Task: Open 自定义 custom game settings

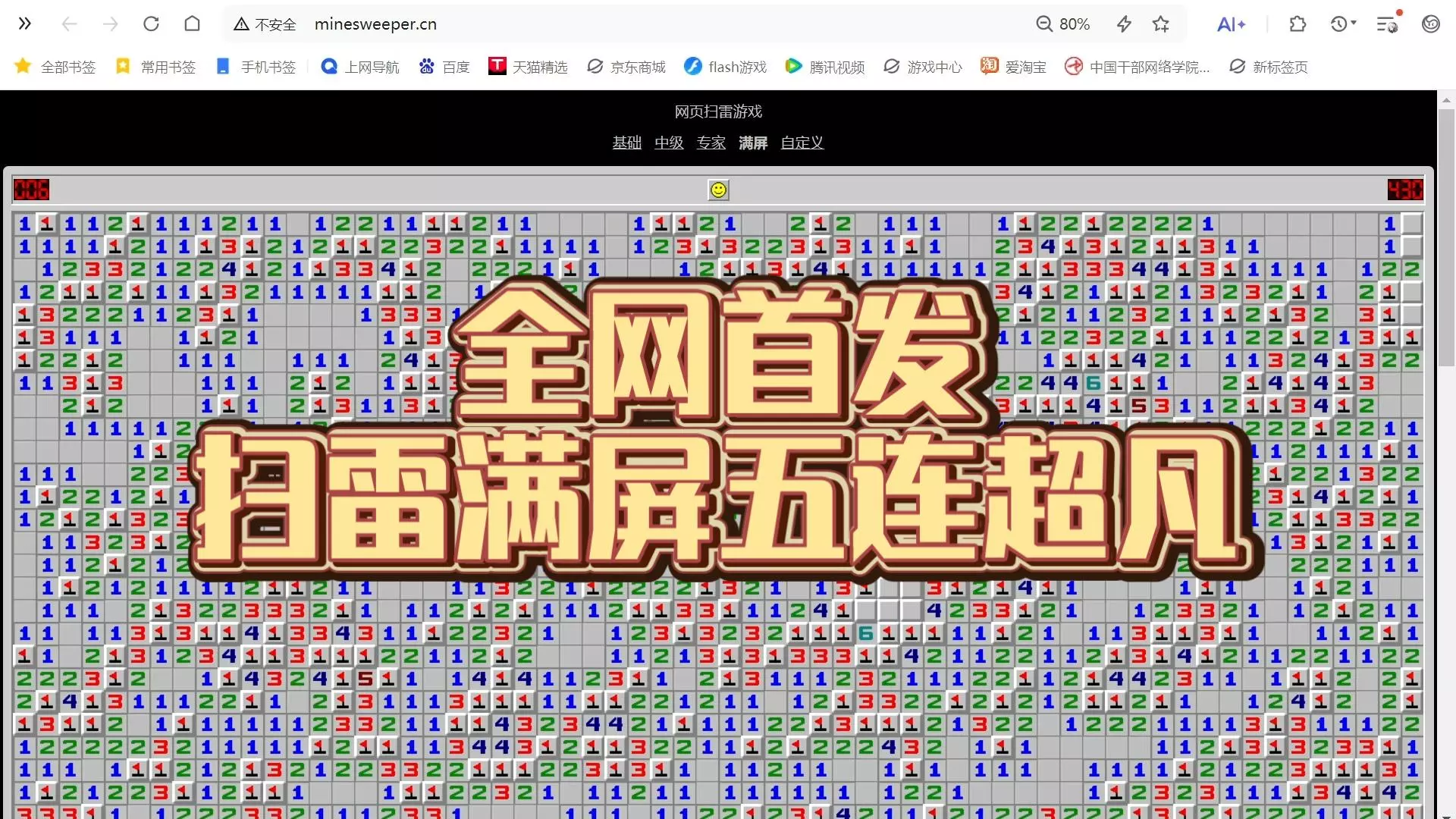Action: pos(802,143)
